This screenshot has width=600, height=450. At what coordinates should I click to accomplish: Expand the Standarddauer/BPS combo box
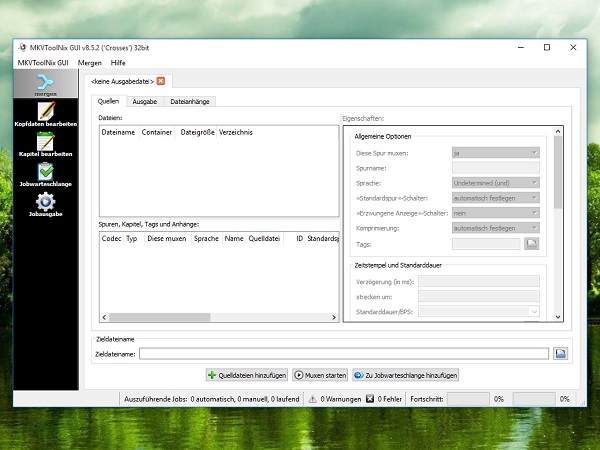[478, 313]
